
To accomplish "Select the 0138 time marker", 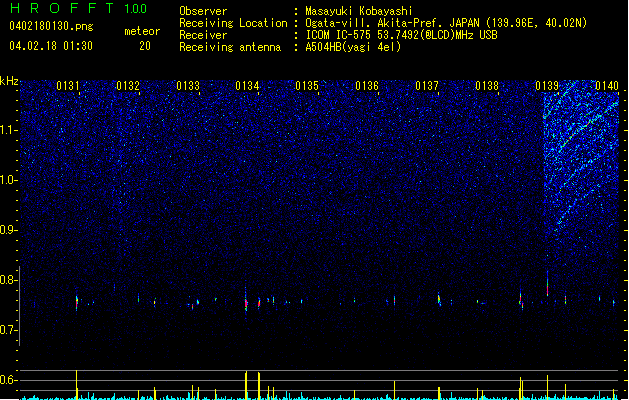I will [487, 86].
